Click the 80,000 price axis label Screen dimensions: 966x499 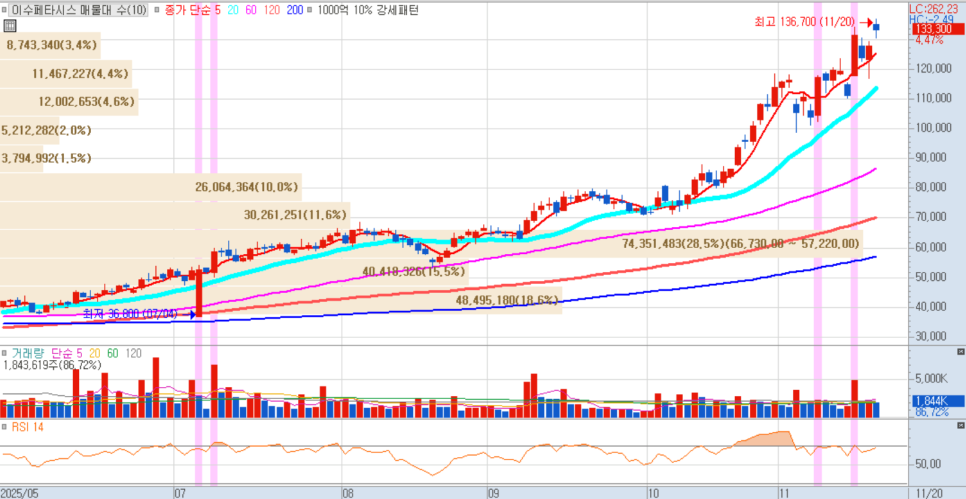click(x=933, y=187)
